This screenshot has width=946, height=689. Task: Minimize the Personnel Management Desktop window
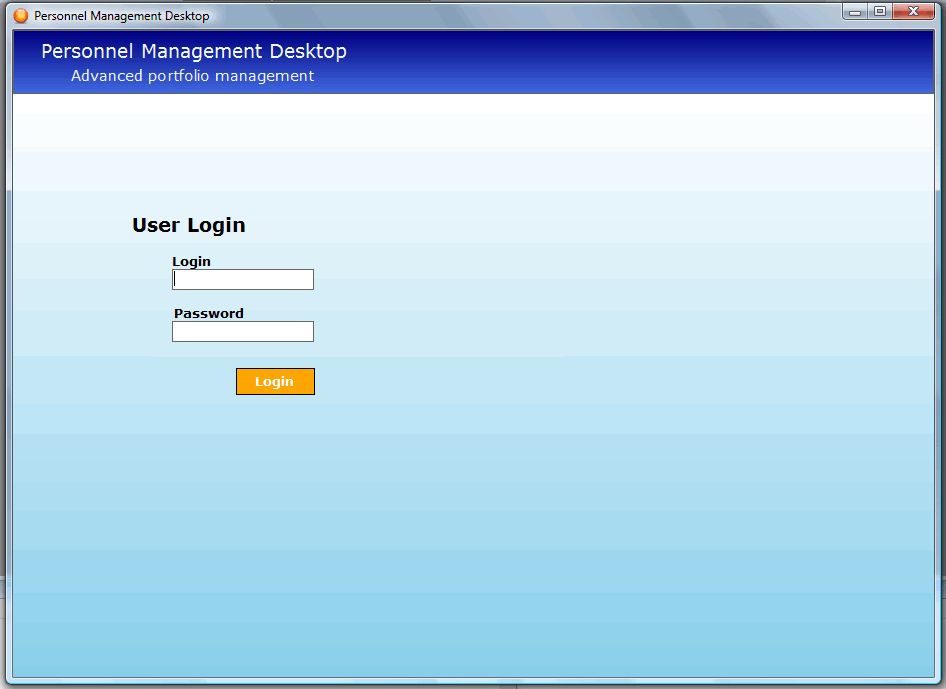pyautogui.click(x=854, y=12)
